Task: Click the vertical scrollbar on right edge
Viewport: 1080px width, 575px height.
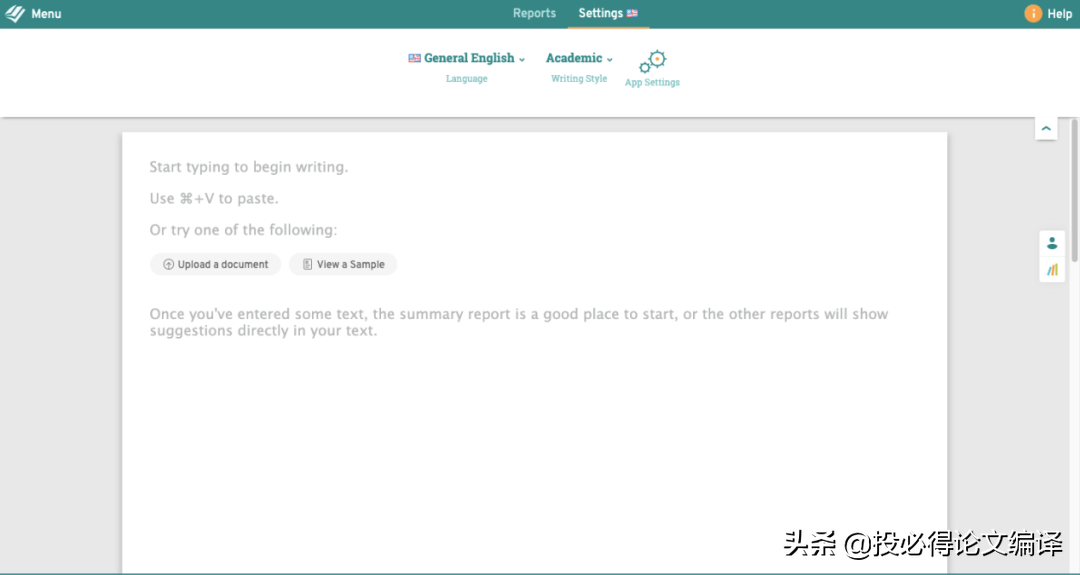Action: (x=1074, y=193)
